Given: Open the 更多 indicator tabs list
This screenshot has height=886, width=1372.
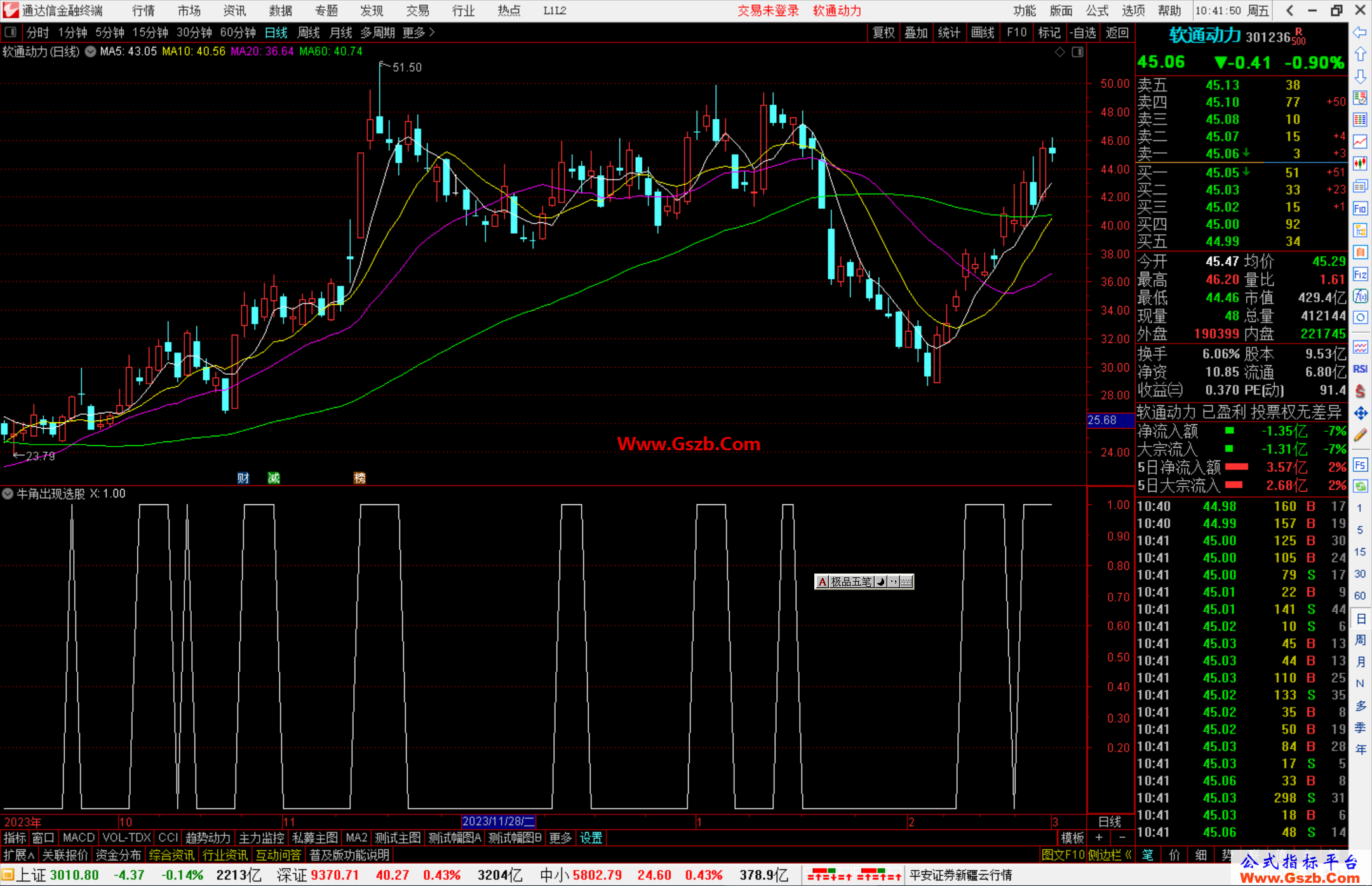Looking at the screenshot, I should [560, 838].
